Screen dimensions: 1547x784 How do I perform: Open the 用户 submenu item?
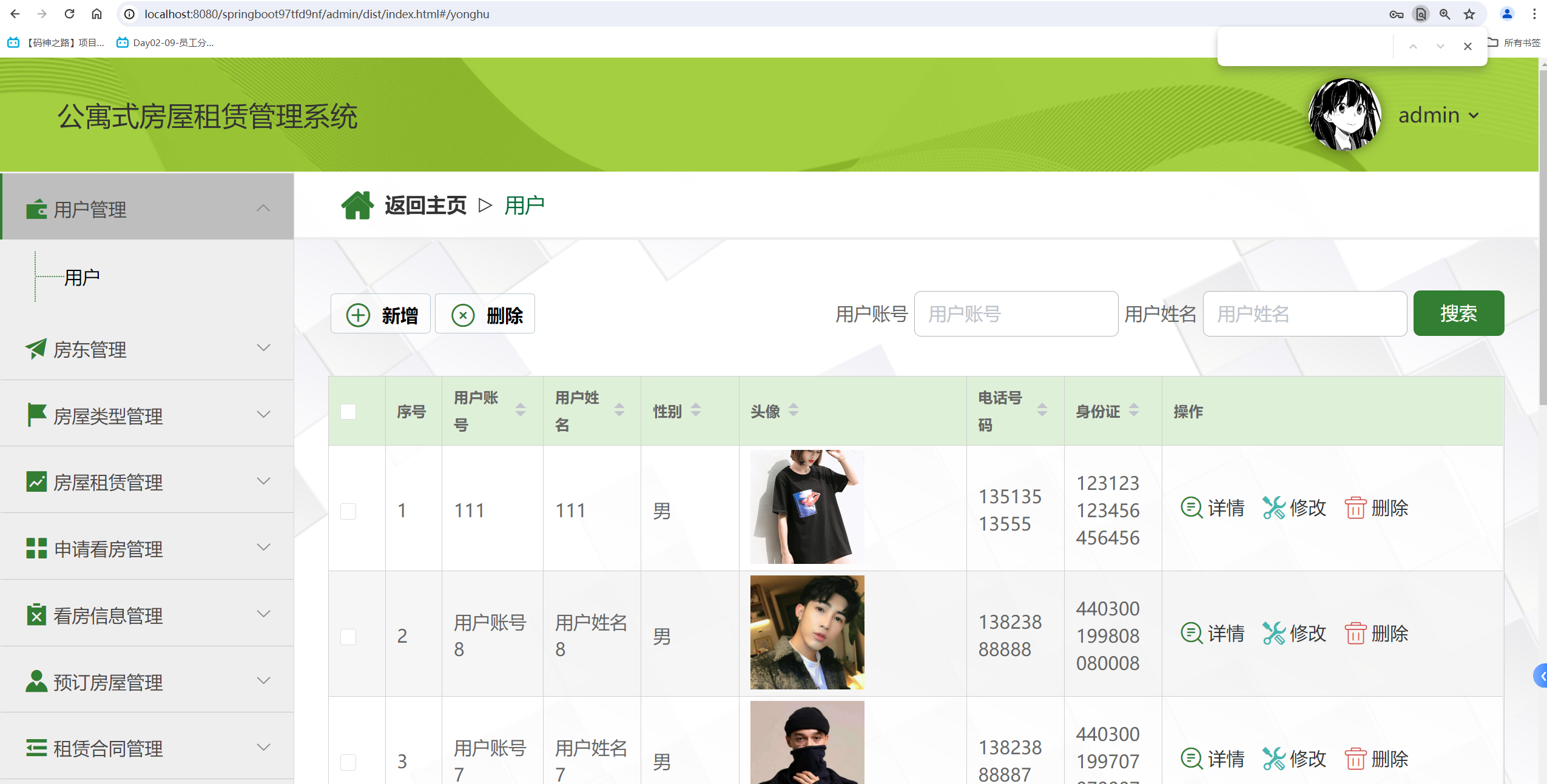pos(82,278)
